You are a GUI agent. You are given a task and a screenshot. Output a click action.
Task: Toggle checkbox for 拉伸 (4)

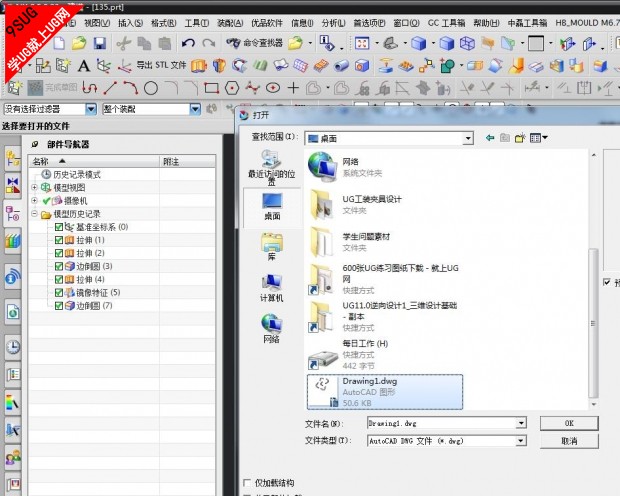[59, 280]
